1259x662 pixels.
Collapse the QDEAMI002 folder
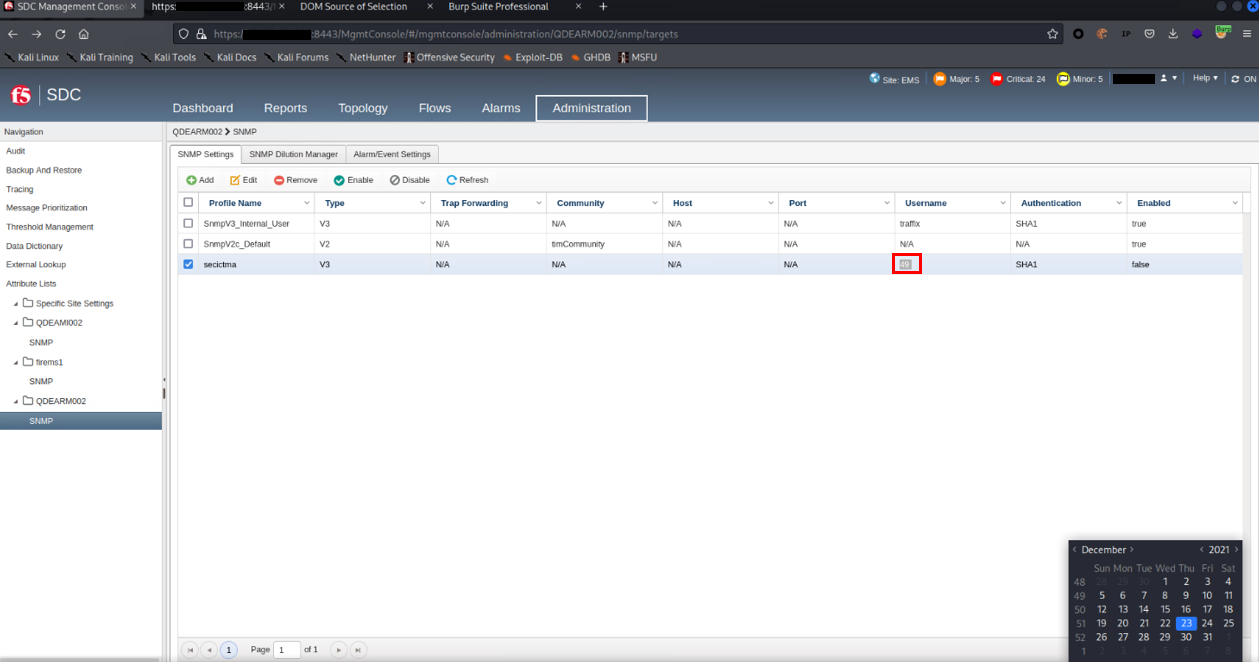click(x=16, y=323)
